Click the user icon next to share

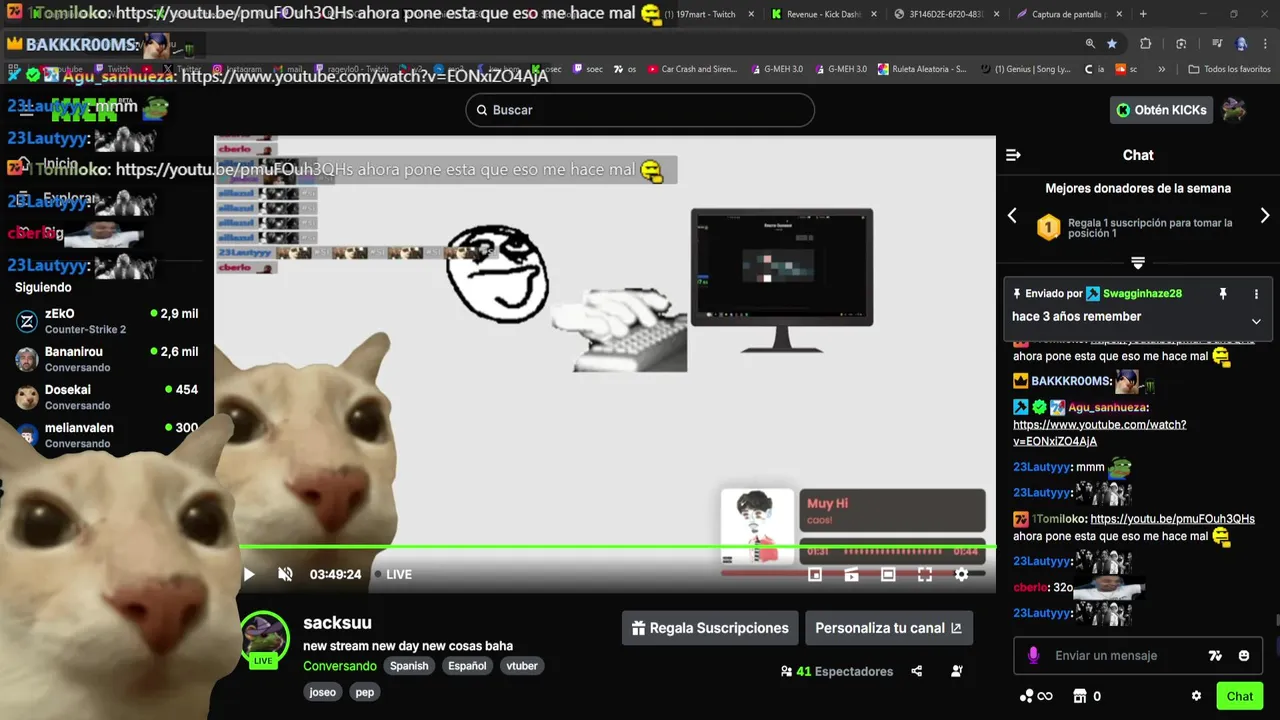coord(957,671)
